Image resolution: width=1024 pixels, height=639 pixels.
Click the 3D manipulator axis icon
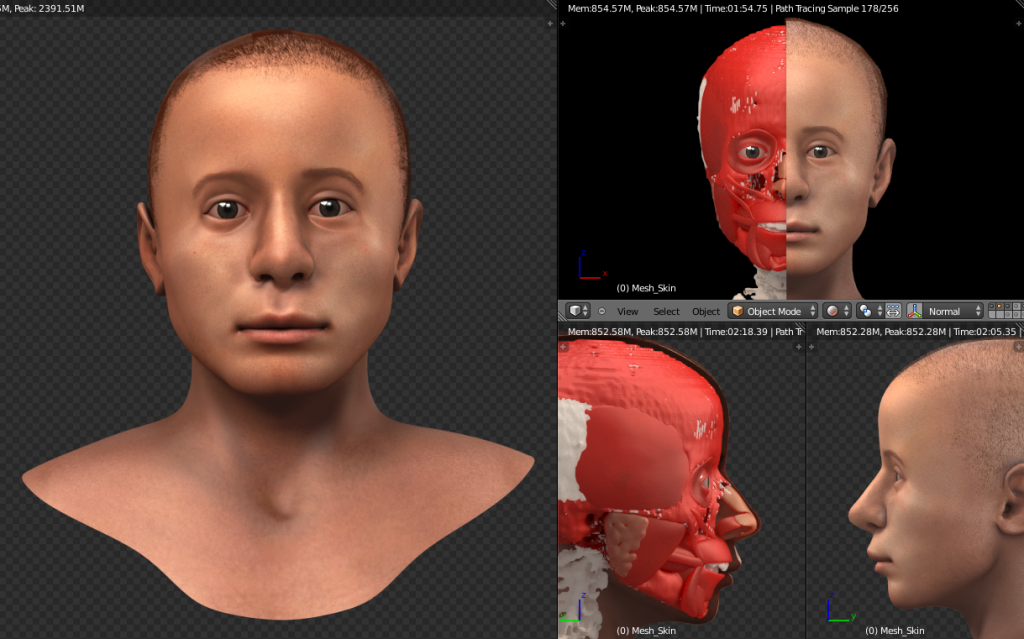[x=914, y=311]
